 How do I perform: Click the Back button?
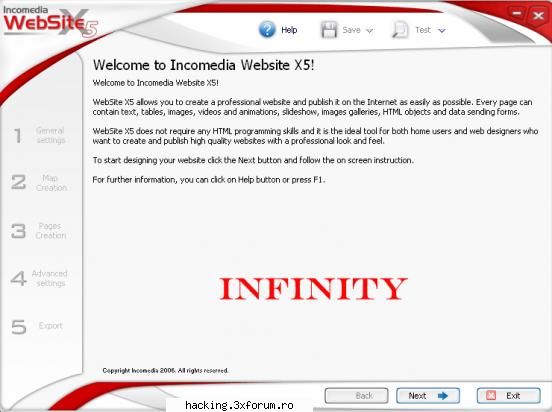(356, 396)
